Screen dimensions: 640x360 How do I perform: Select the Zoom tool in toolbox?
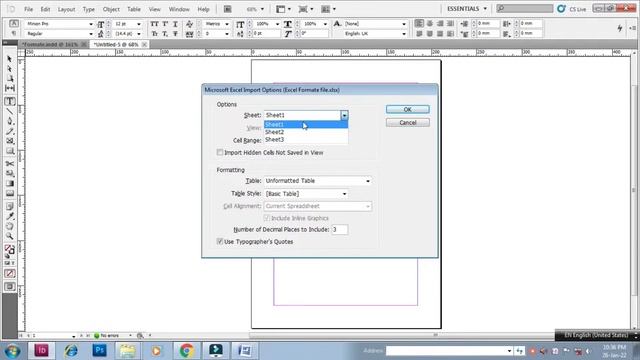click(10, 236)
